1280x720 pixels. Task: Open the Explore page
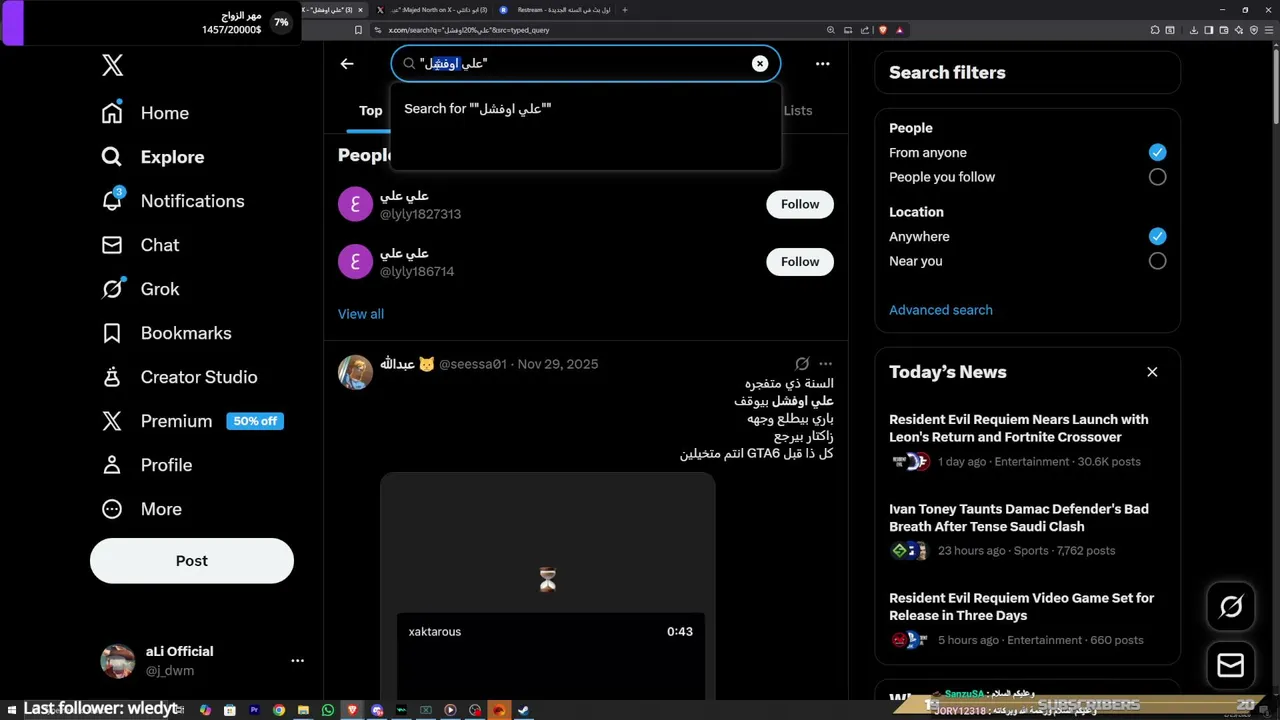(153, 157)
